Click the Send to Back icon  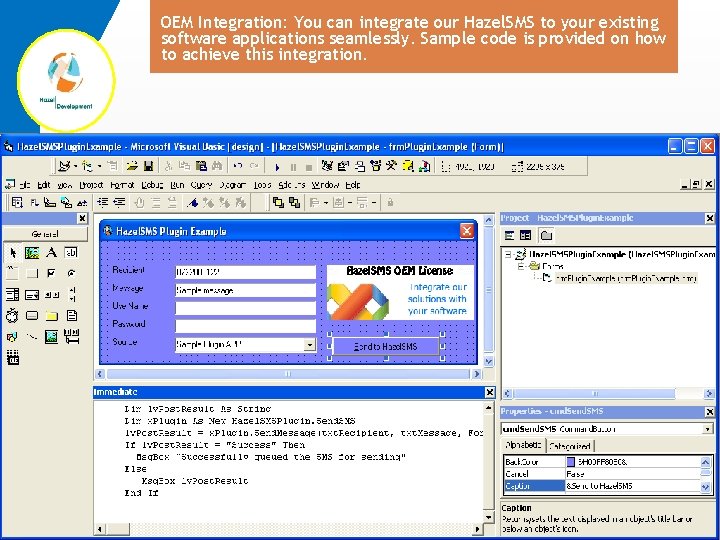[x=294, y=202]
